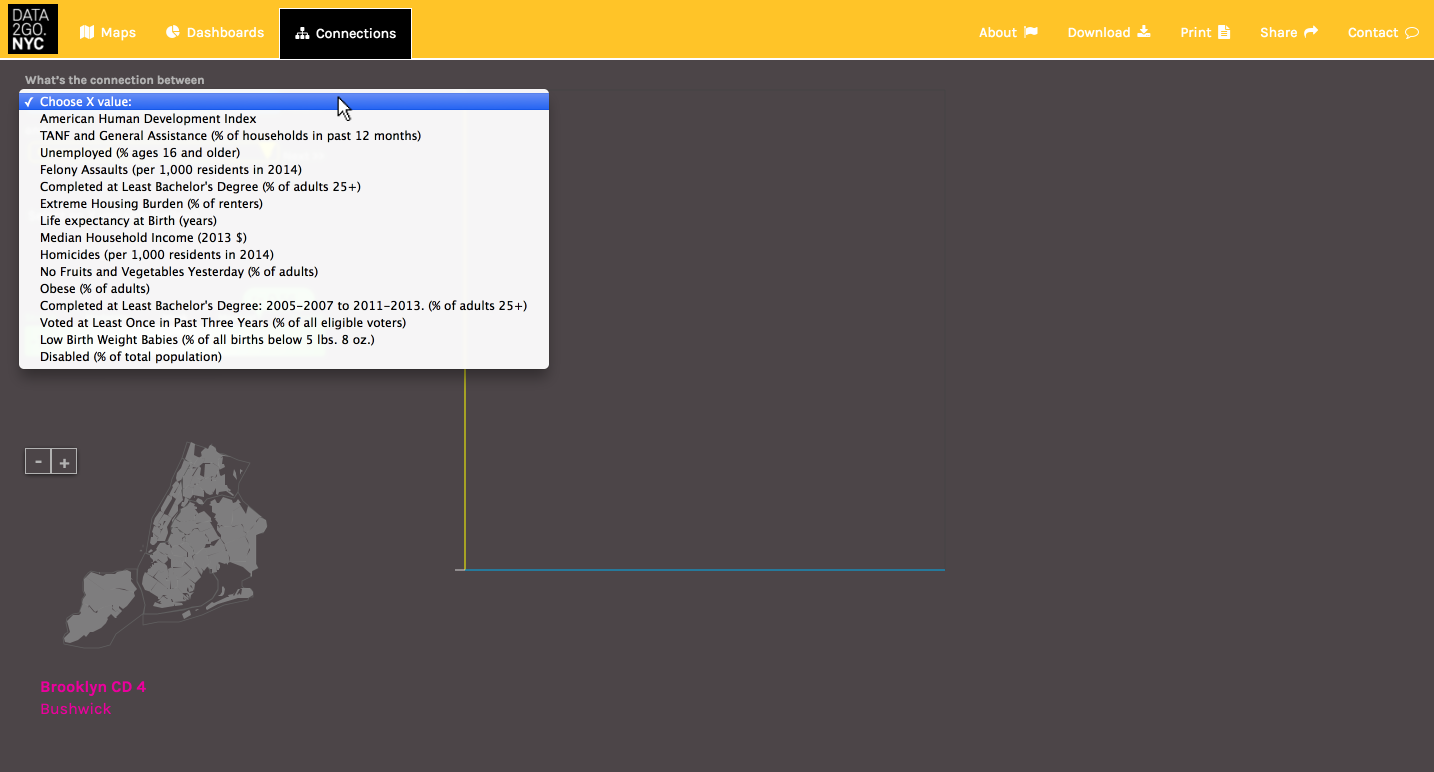Click the About flag icon
This screenshot has height=772, width=1434.
click(x=1031, y=32)
